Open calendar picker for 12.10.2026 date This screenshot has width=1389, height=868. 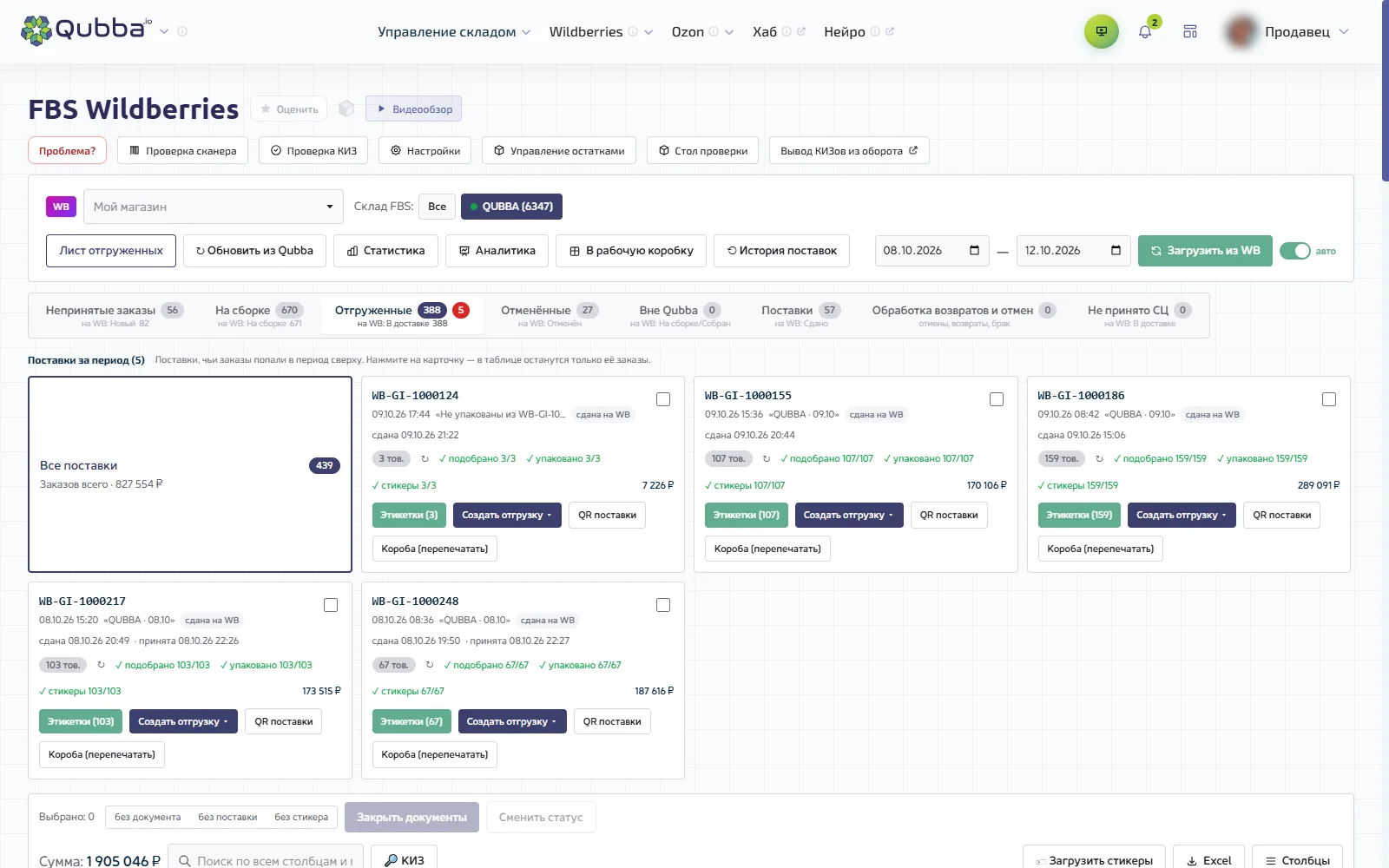tap(1116, 251)
